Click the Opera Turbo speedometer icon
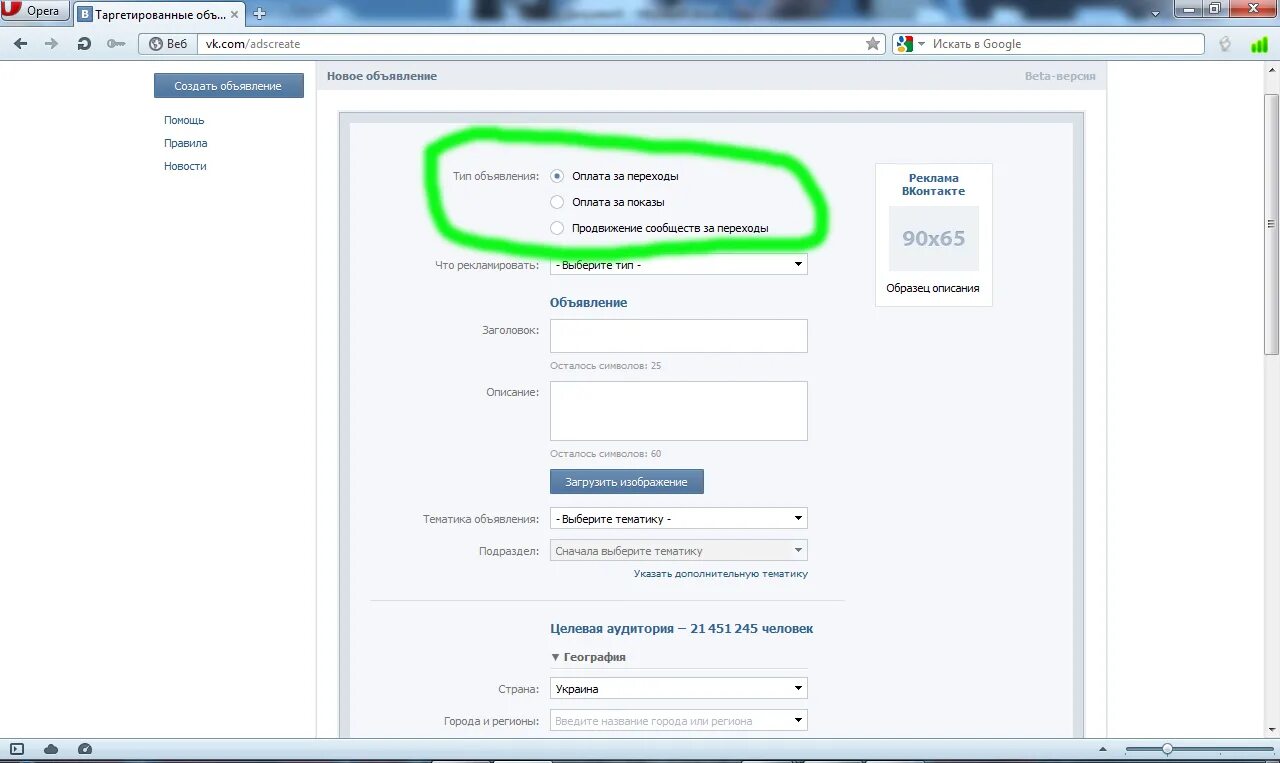 (85, 749)
